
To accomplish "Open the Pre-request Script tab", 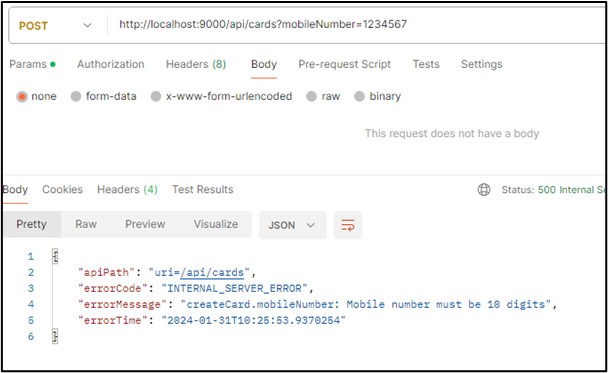I will click(x=344, y=64).
